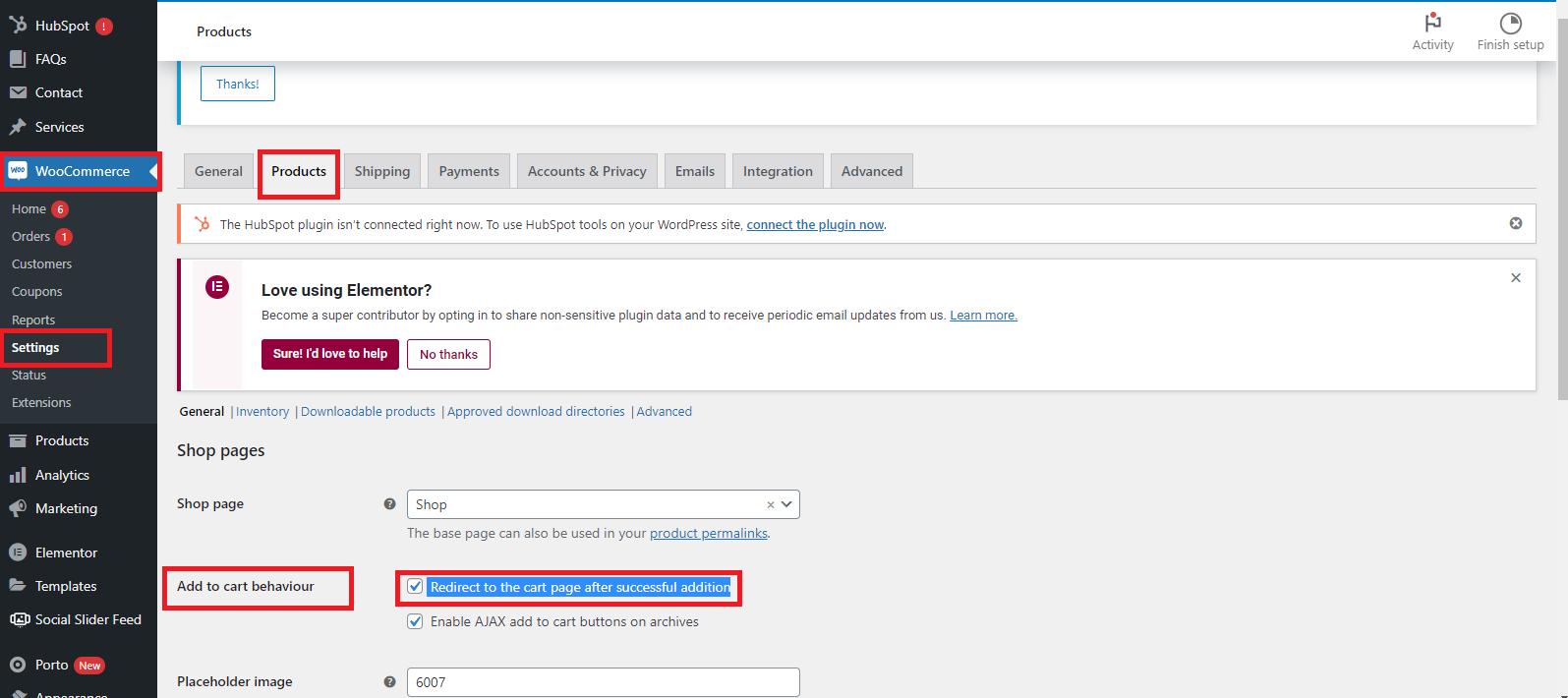The width and height of the screenshot is (1568, 698).
Task: Open Approved download directories subsection link
Action: (x=536, y=412)
